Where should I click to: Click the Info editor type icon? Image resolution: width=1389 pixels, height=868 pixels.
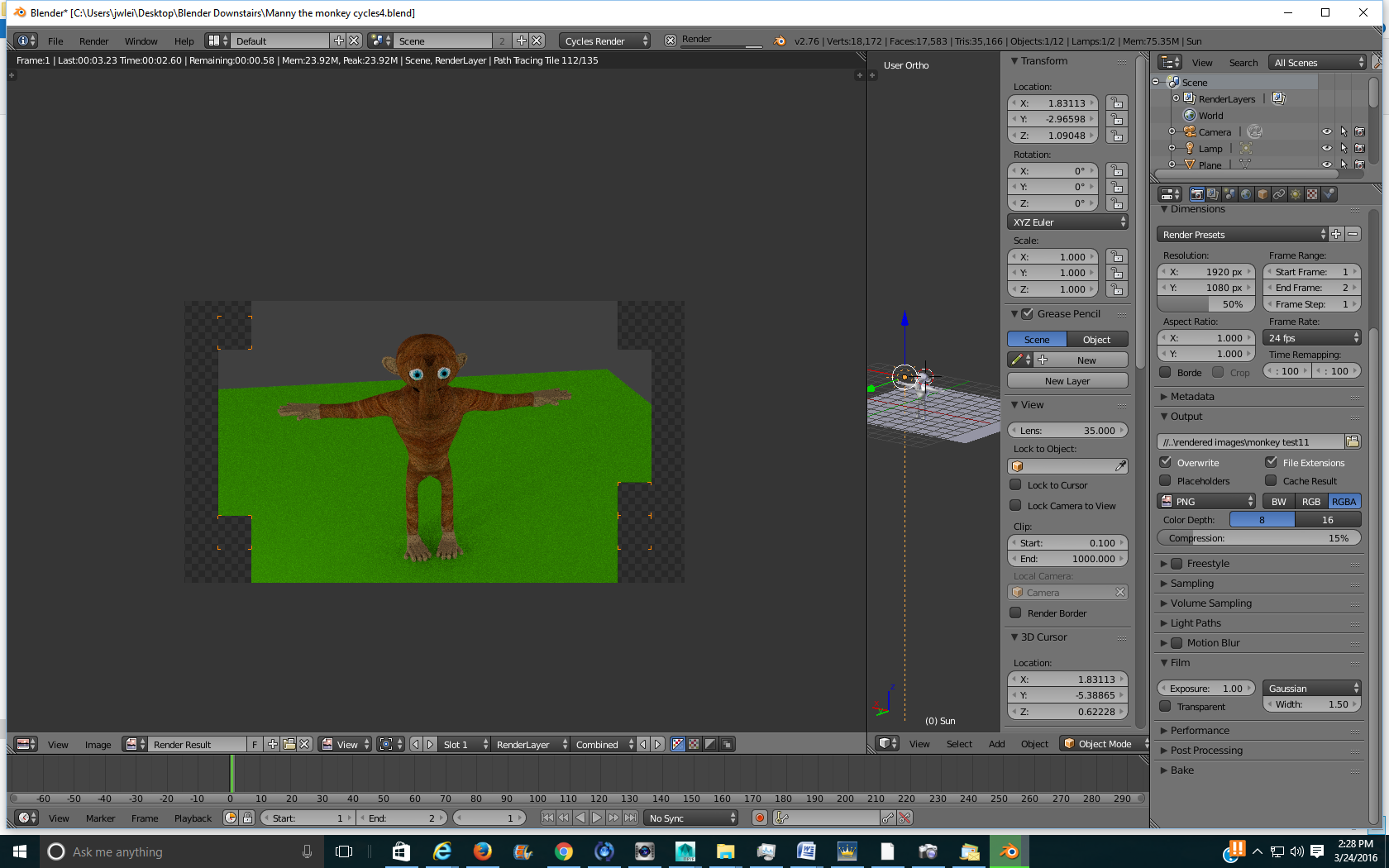coord(26,41)
